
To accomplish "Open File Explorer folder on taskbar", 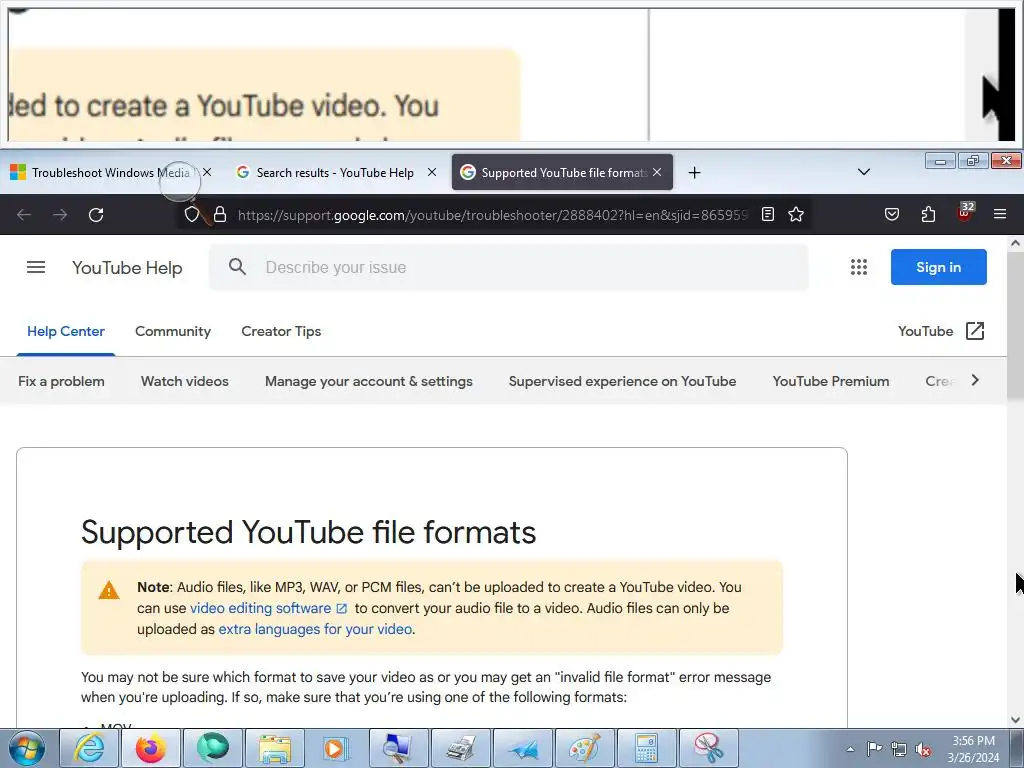I will pyautogui.click(x=275, y=748).
